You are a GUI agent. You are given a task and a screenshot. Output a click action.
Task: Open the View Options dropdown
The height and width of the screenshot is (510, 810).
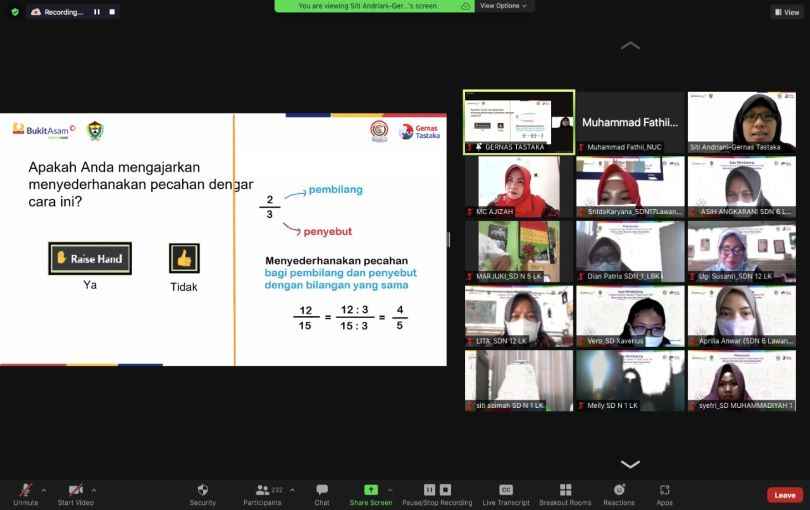click(x=503, y=6)
